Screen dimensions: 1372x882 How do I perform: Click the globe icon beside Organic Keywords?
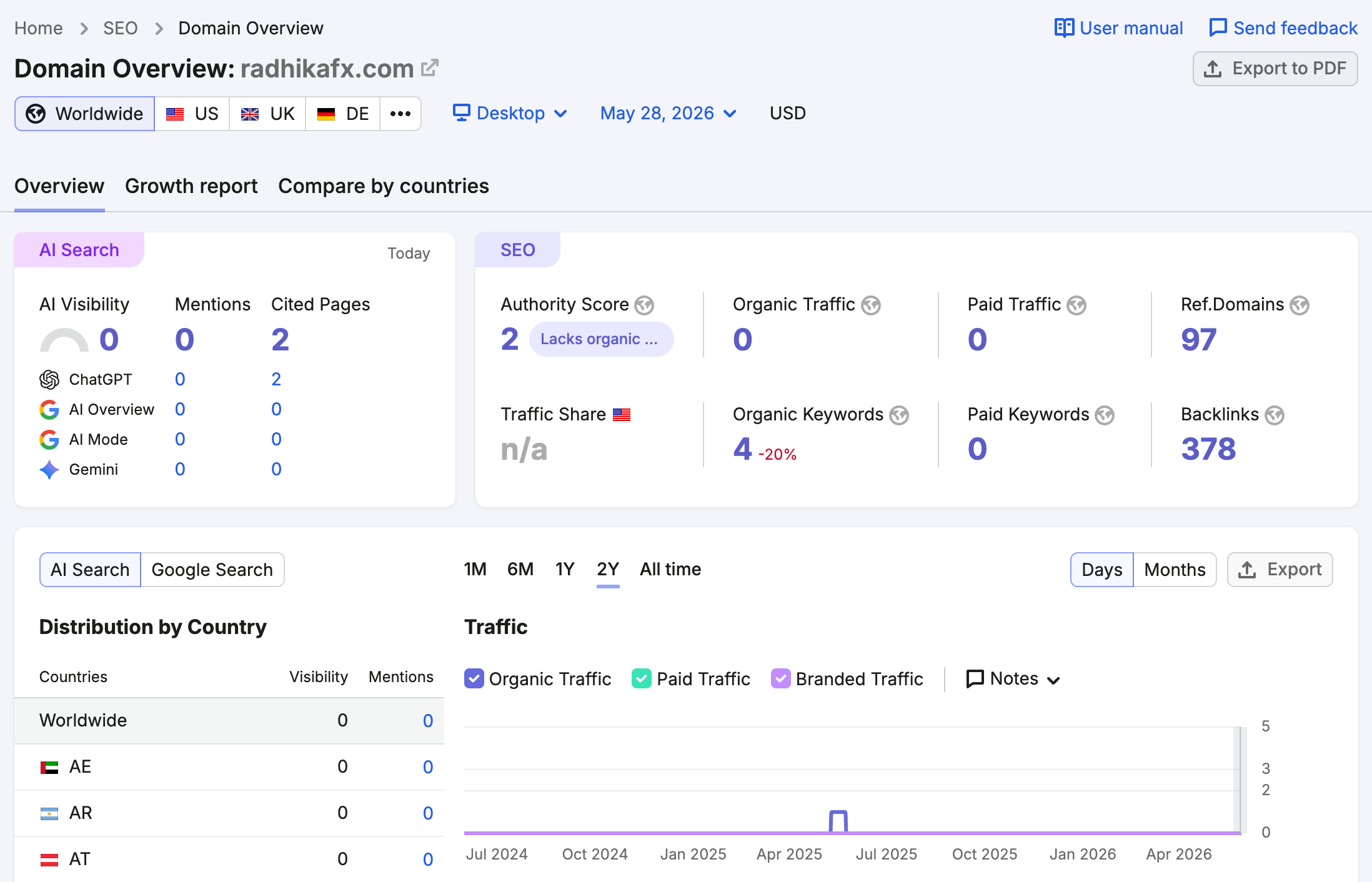coord(899,415)
